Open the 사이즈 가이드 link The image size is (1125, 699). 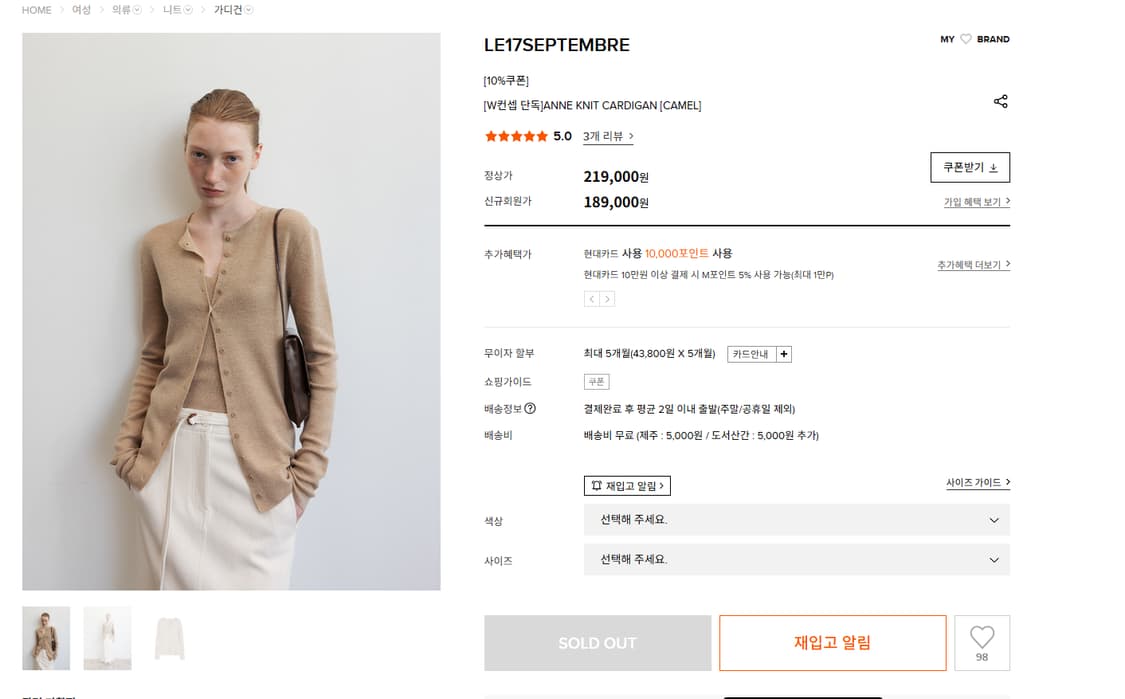coord(978,481)
